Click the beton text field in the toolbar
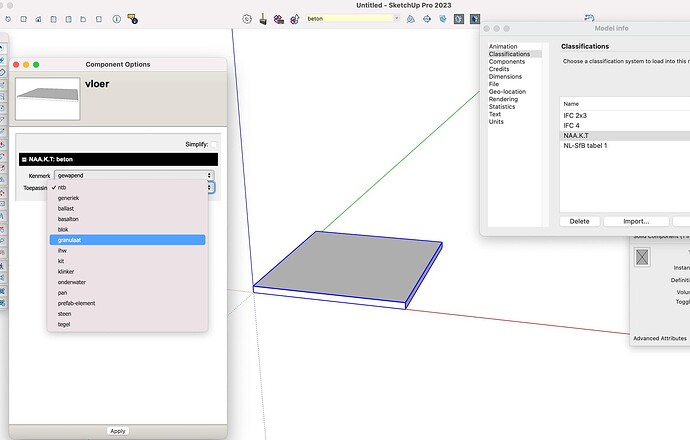 [349, 18]
